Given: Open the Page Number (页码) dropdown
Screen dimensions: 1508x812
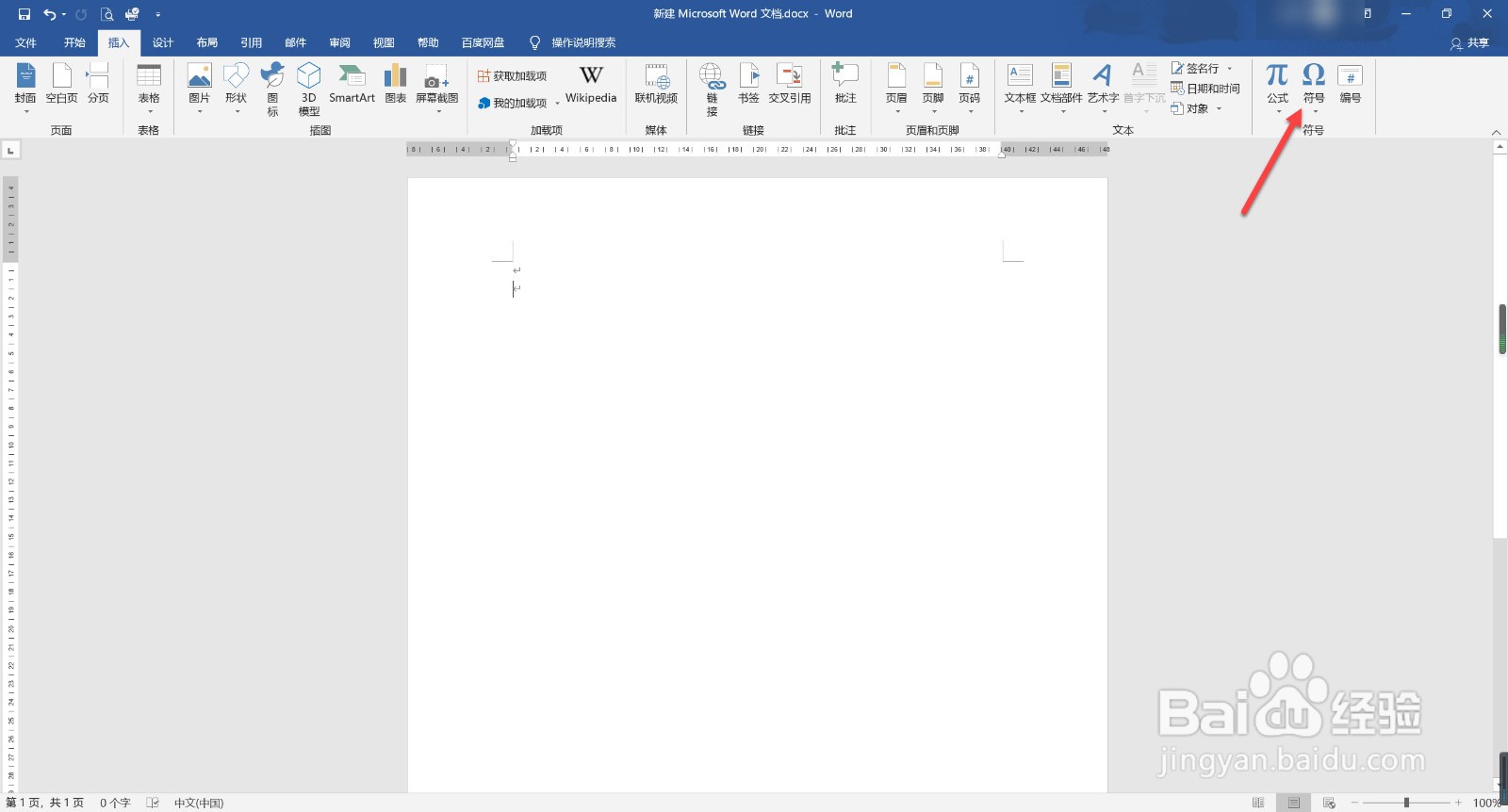Looking at the screenshot, I should [970, 89].
